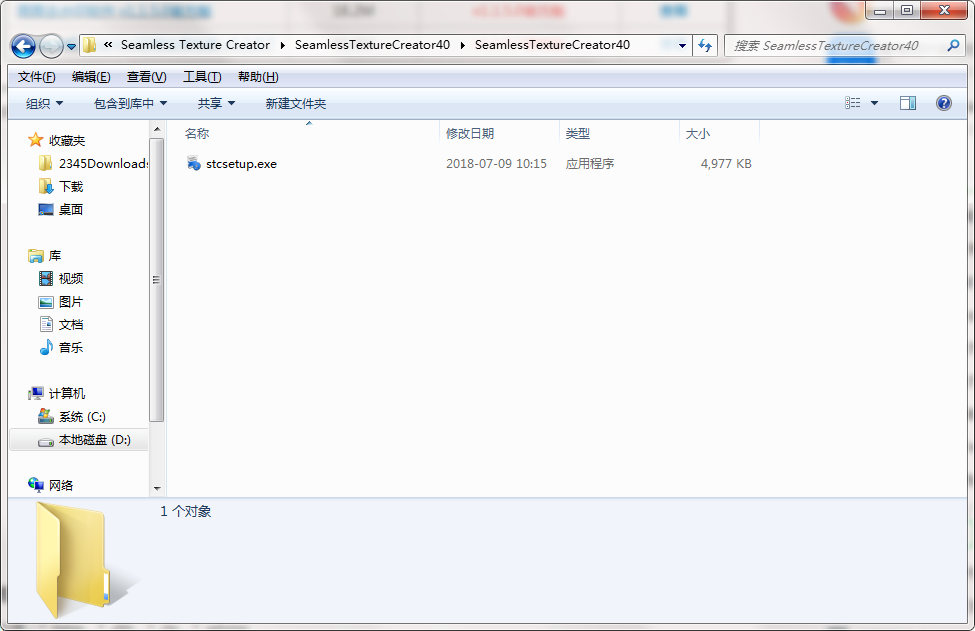Click the 图片 picture icon
Image resolution: width=975 pixels, height=631 pixels.
[45, 302]
